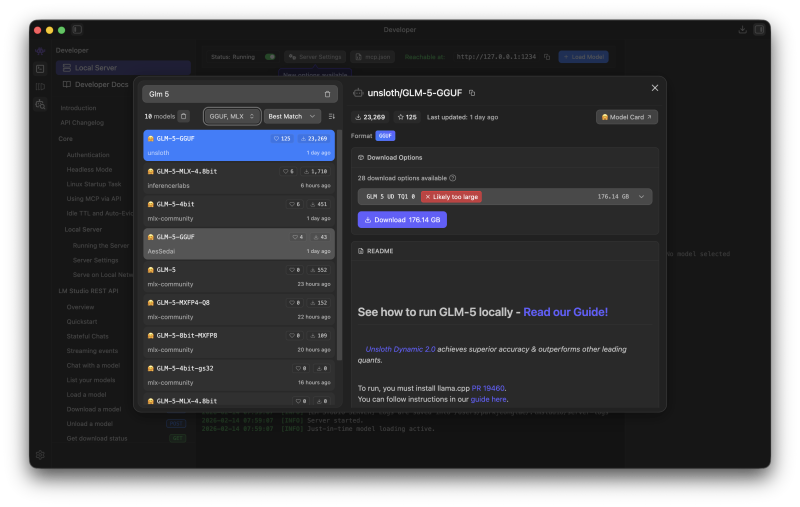The height and width of the screenshot is (507, 800).
Task: Clear the Glm 5 search field
Action: pos(327,94)
